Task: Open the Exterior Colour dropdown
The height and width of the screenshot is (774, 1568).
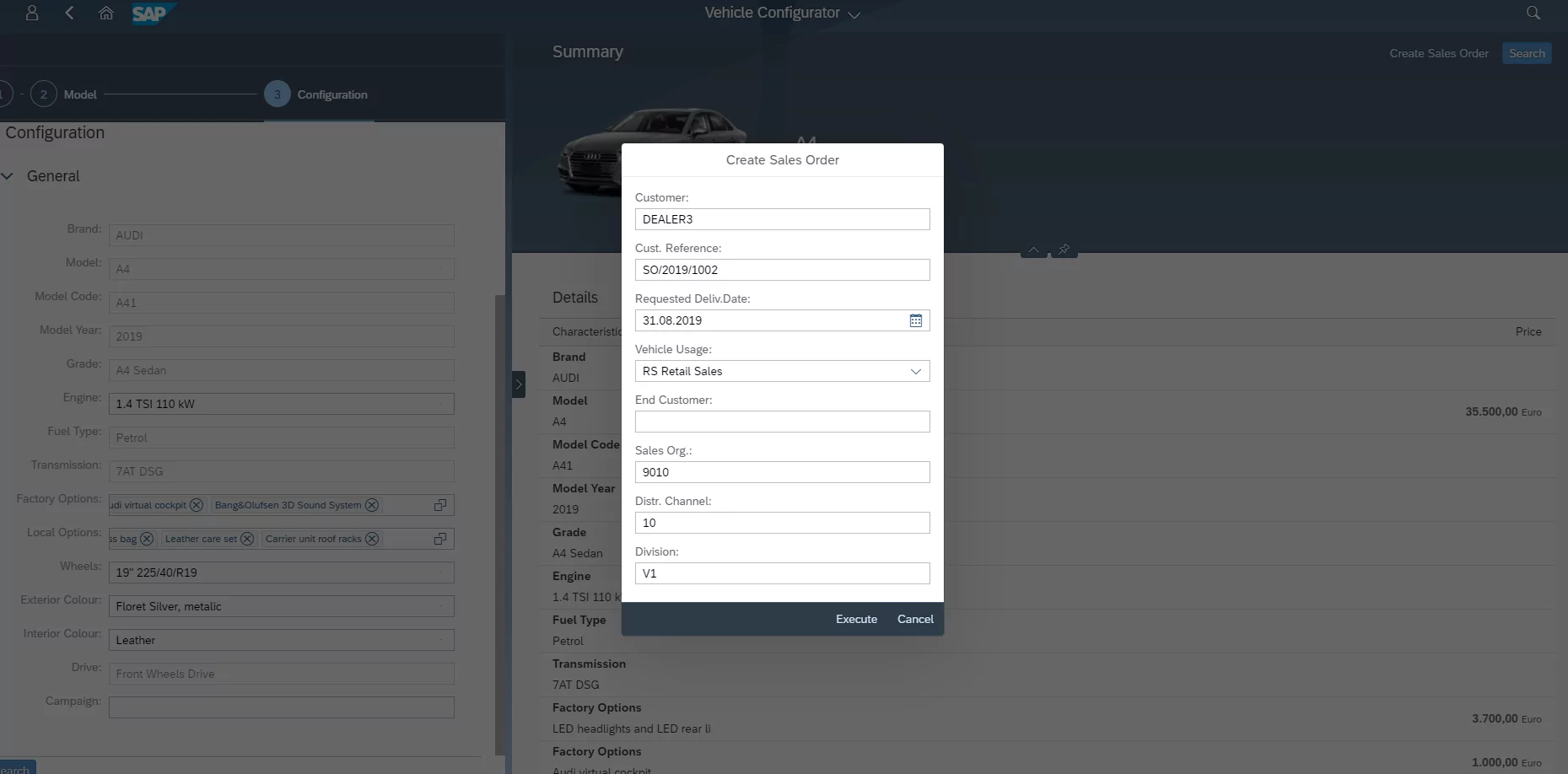Action: point(281,606)
